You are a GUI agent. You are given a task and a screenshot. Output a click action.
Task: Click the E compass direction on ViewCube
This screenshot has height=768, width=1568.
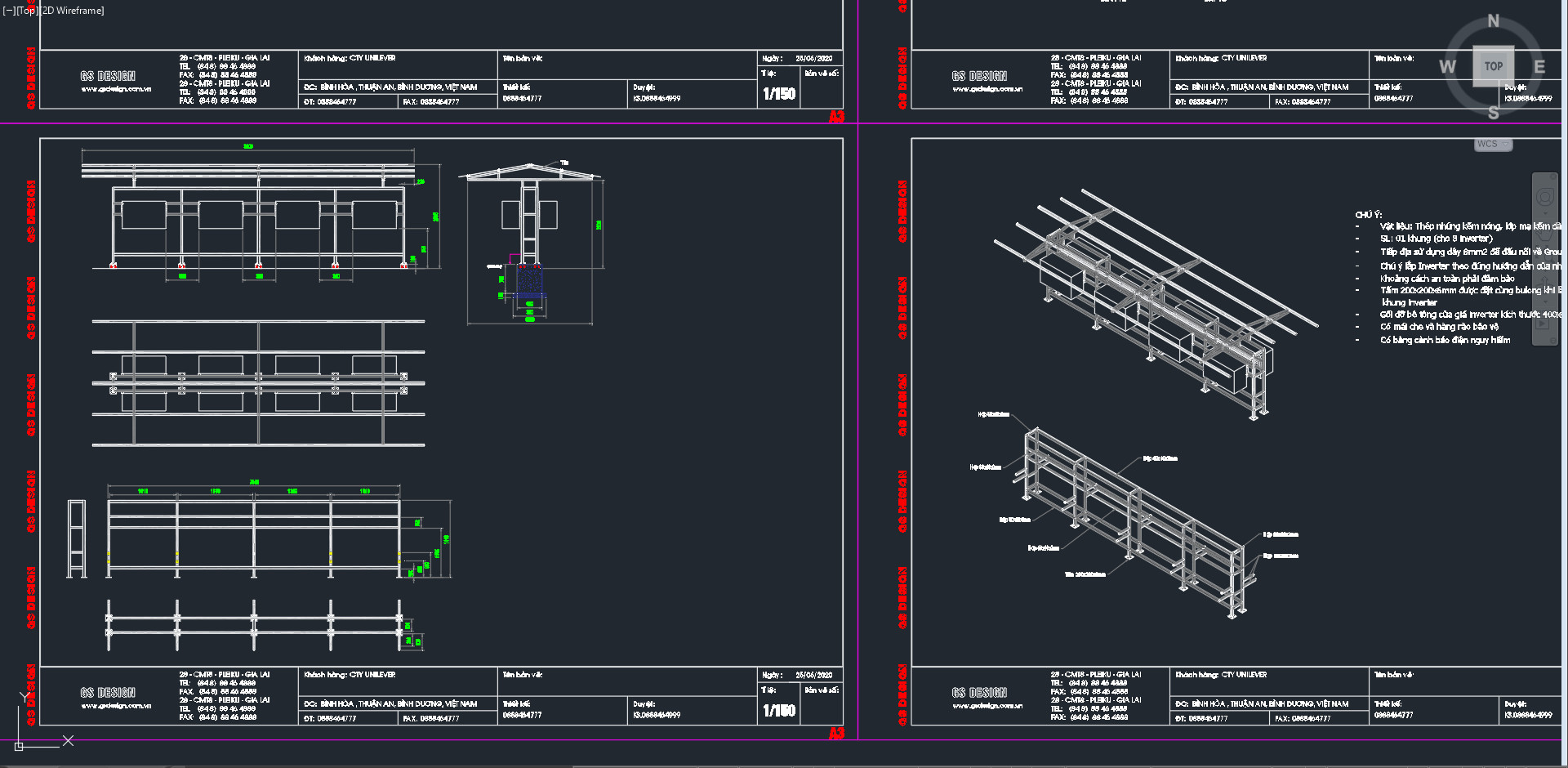click(x=1539, y=67)
